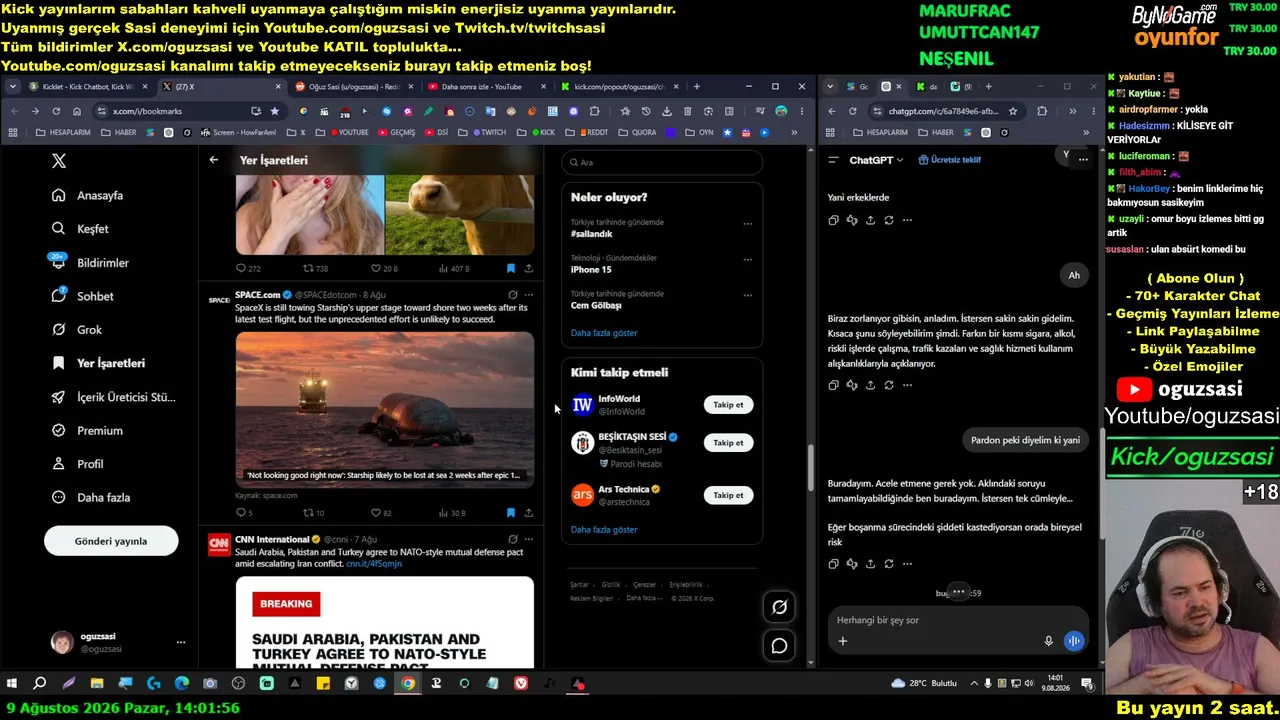
Task: Follow BEŞİKTAŞIN SESİ with Takip et
Action: coord(728,443)
